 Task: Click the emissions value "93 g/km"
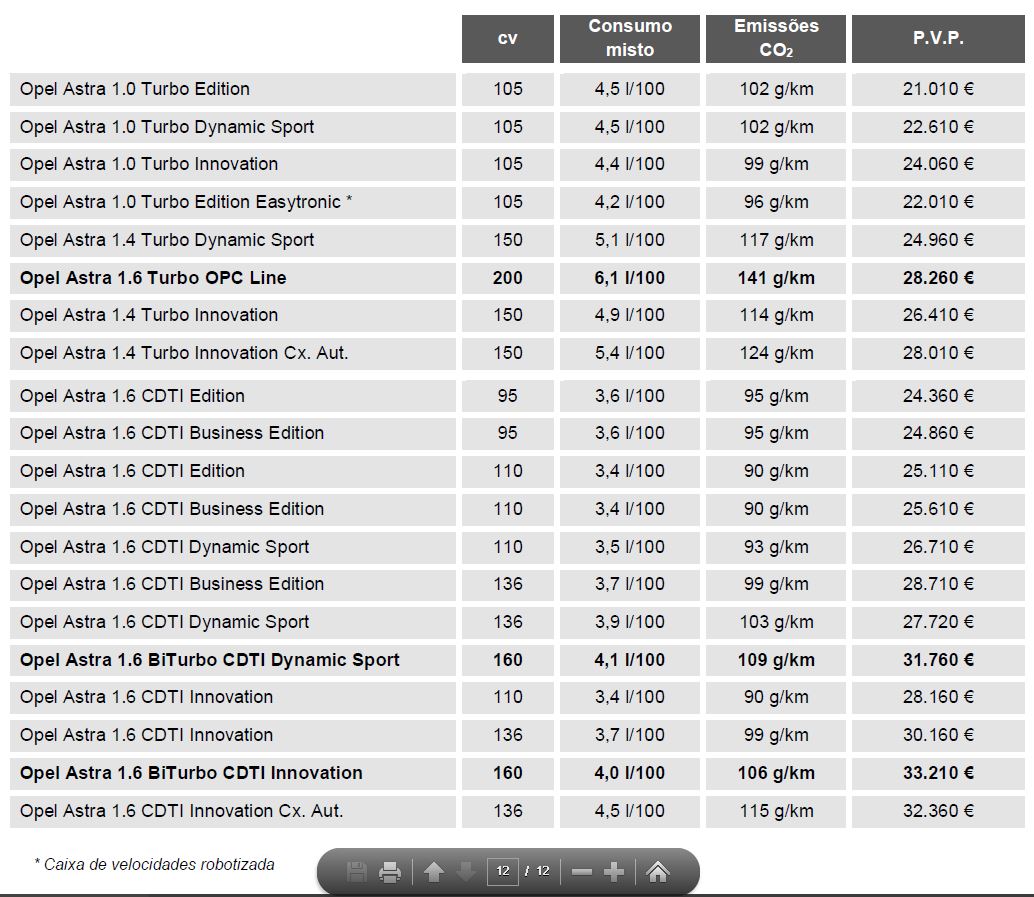pos(776,547)
